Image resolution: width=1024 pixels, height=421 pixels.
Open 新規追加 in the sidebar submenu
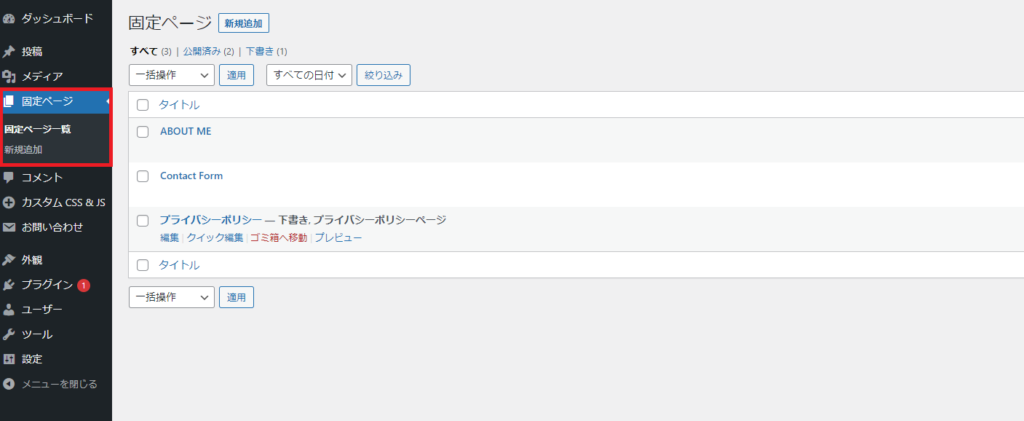click(23, 149)
